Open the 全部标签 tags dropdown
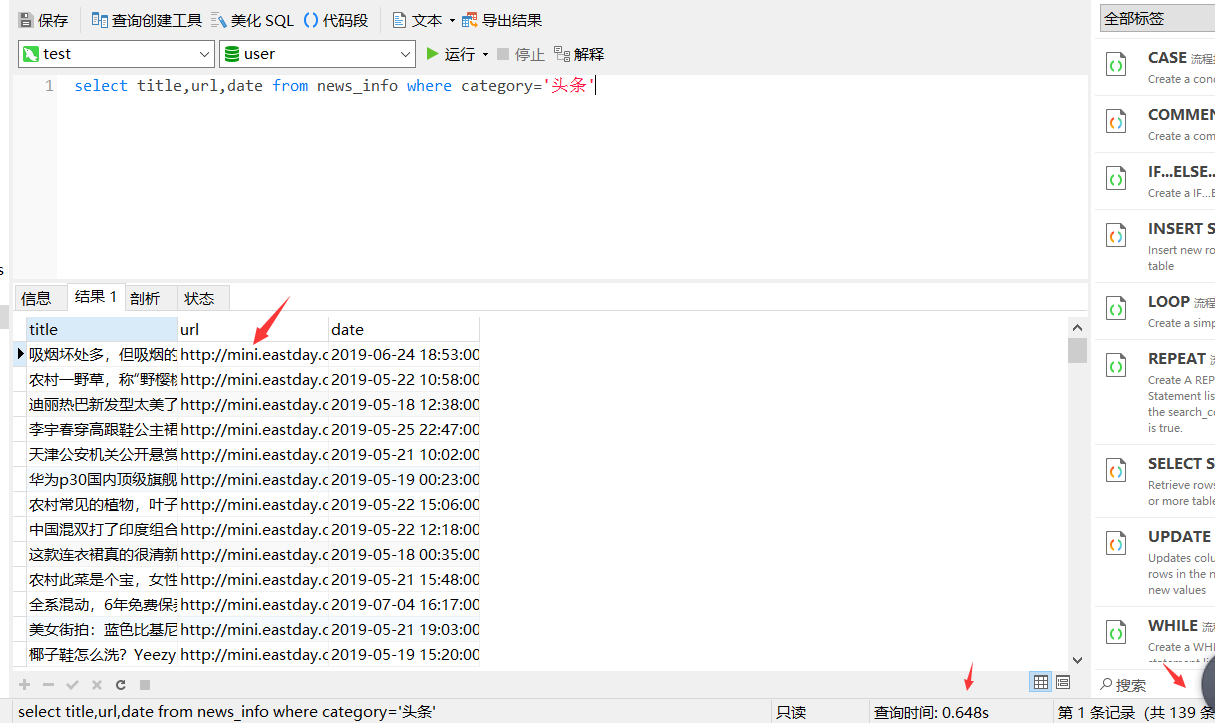 click(x=1157, y=19)
